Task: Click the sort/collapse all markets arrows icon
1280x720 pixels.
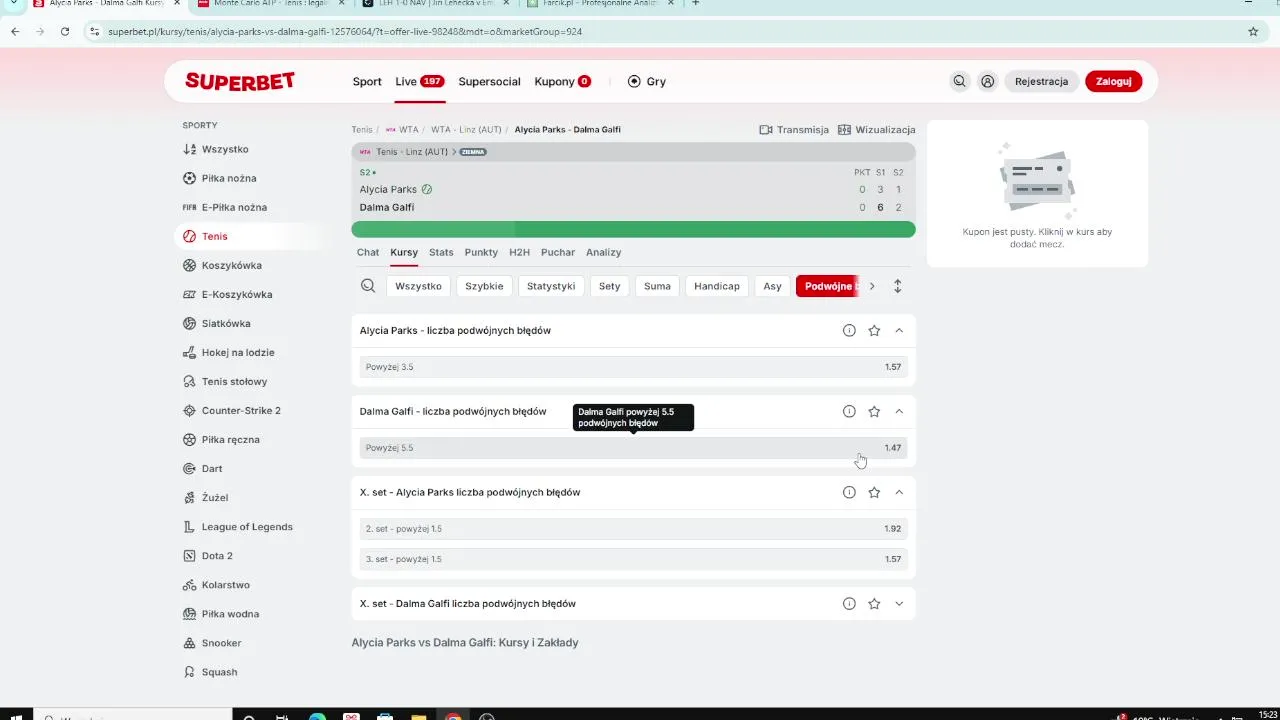Action: click(x=897, y=286)
